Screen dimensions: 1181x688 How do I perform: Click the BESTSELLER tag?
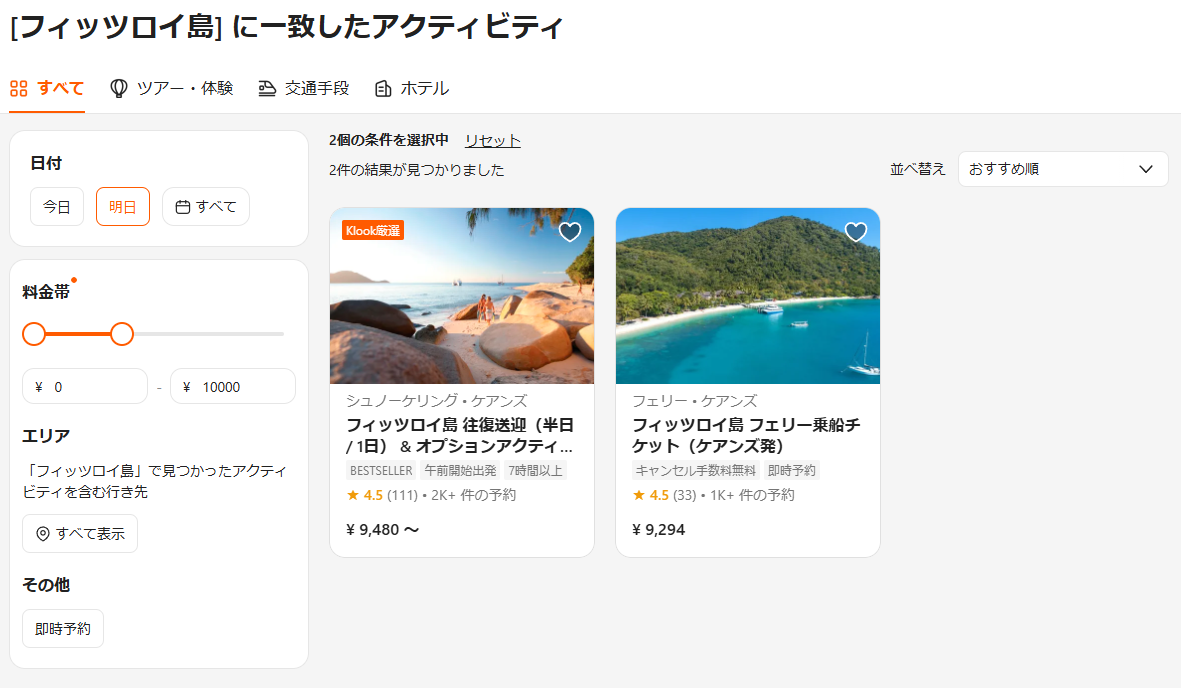381,470
